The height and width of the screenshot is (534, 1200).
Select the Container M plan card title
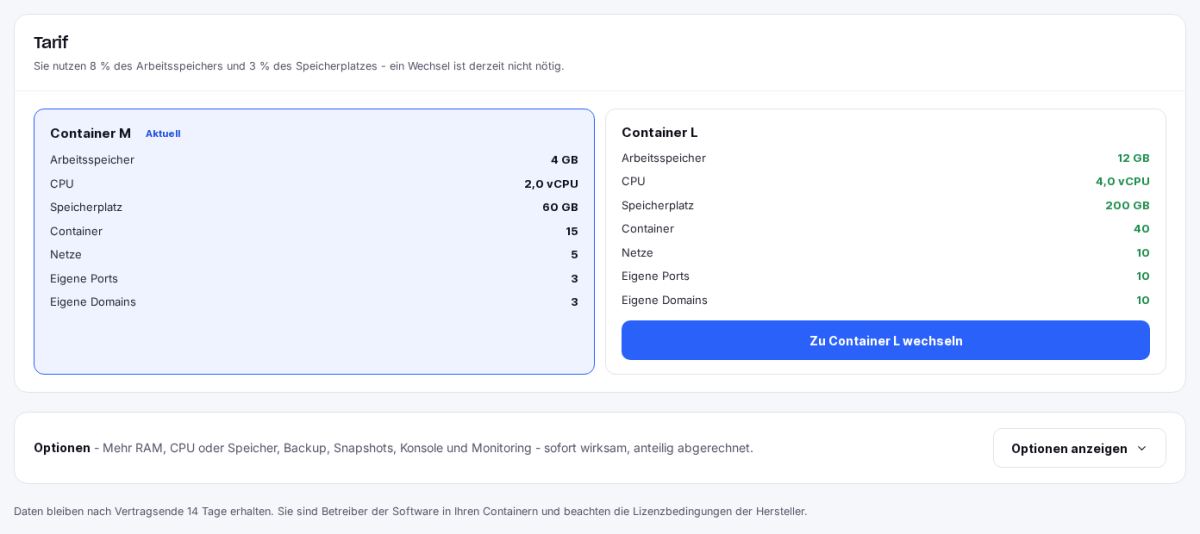(90, 133)
